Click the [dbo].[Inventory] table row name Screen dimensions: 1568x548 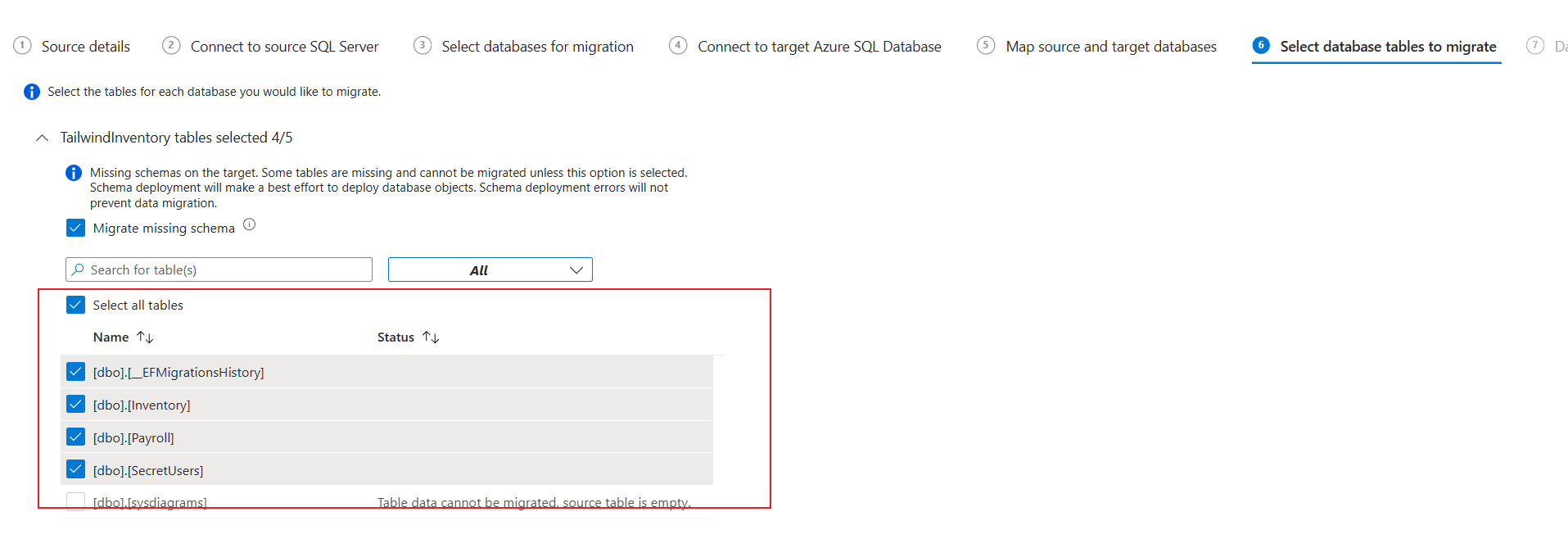142,405
